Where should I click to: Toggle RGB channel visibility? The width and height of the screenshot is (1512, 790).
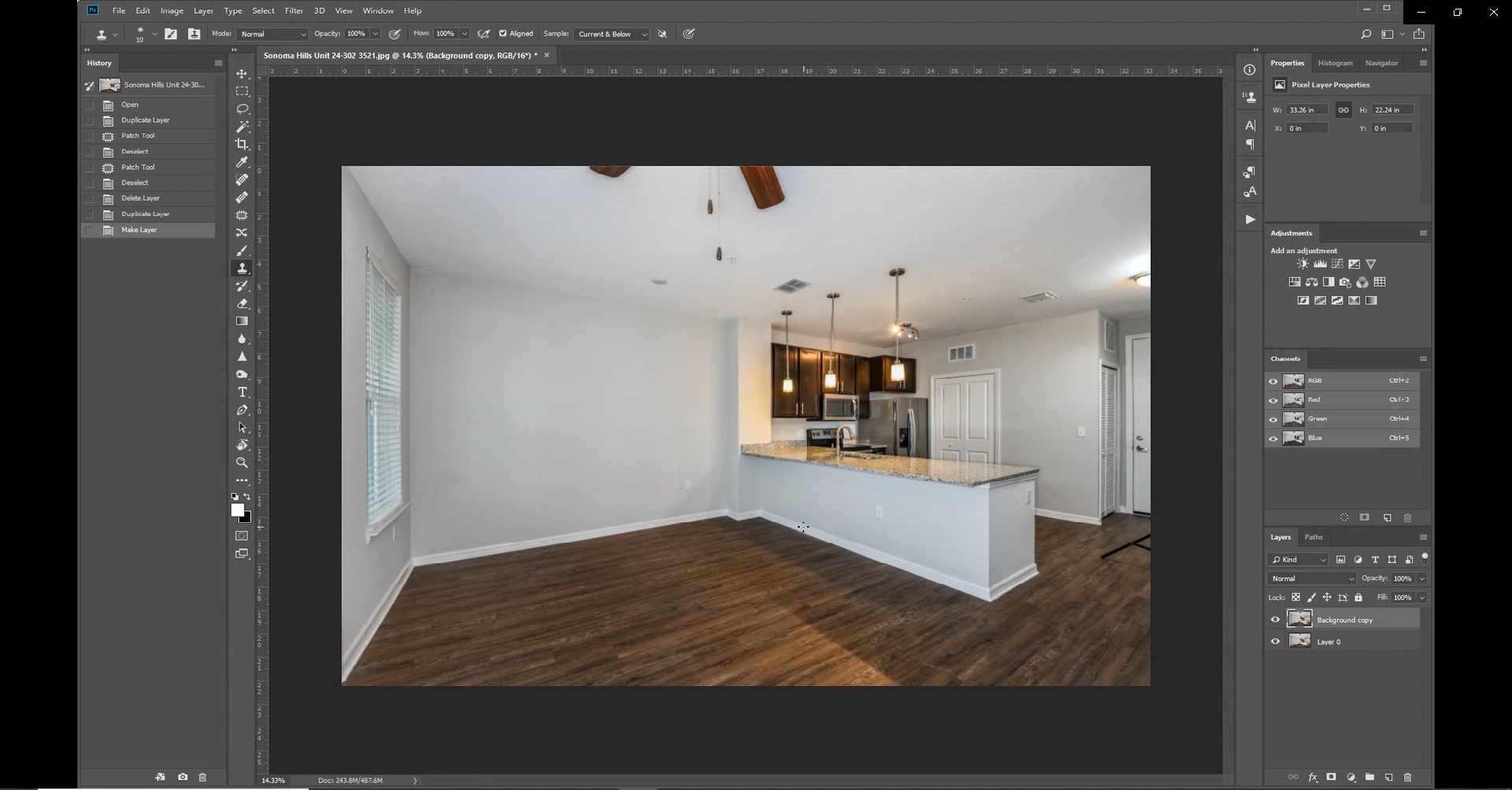point(1273,381)
